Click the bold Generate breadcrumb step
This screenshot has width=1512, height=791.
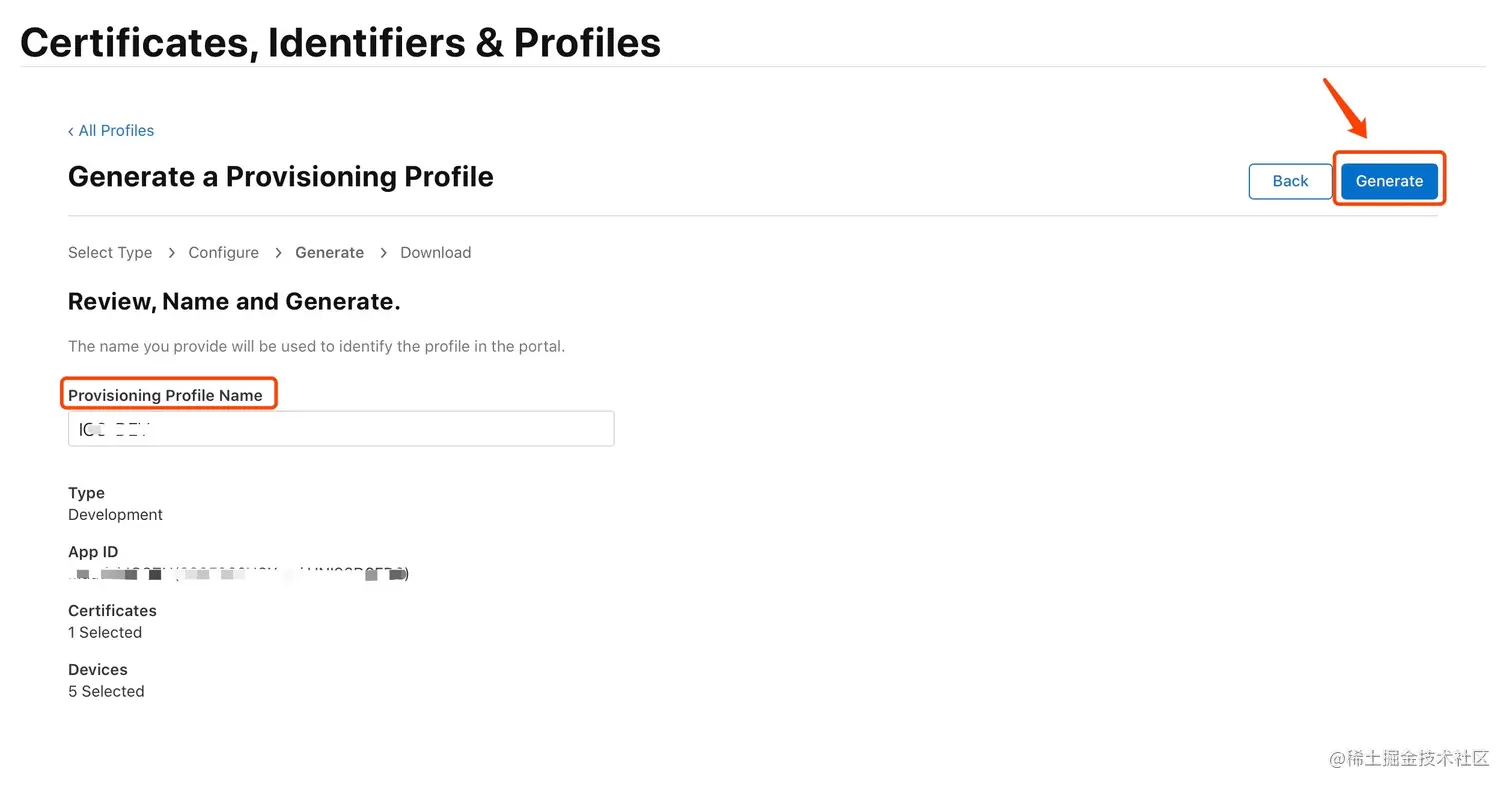click(329, 252)
